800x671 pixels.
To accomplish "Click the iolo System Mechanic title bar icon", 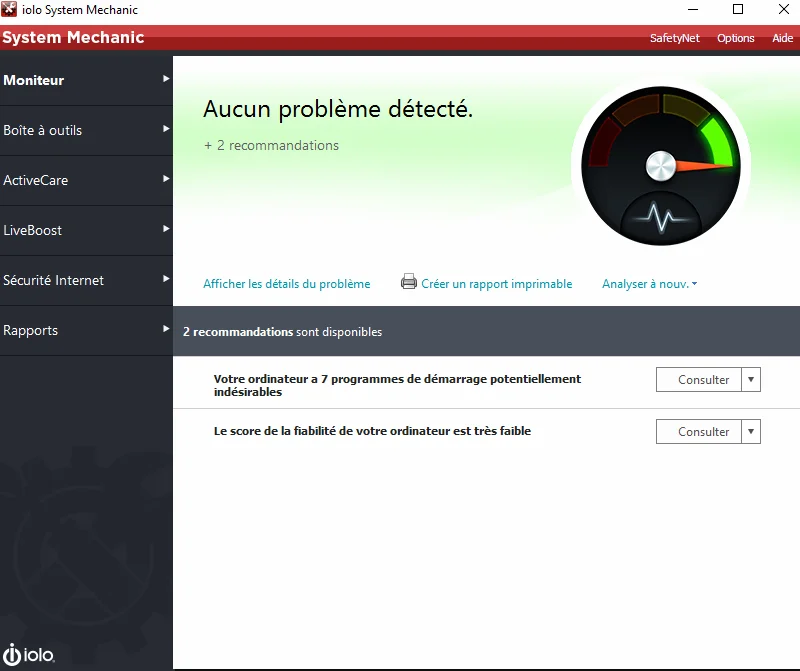I will click(x=9, y=9).
